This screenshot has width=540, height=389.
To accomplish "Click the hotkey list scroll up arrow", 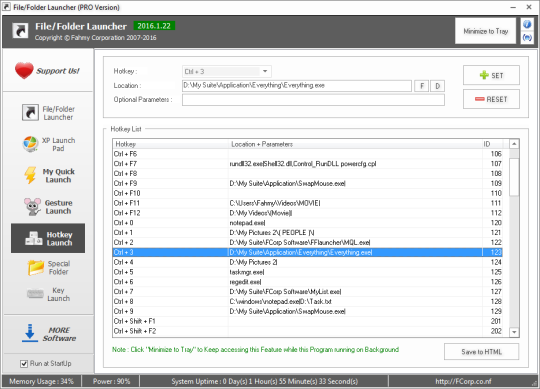I will [x=514, y=144].
